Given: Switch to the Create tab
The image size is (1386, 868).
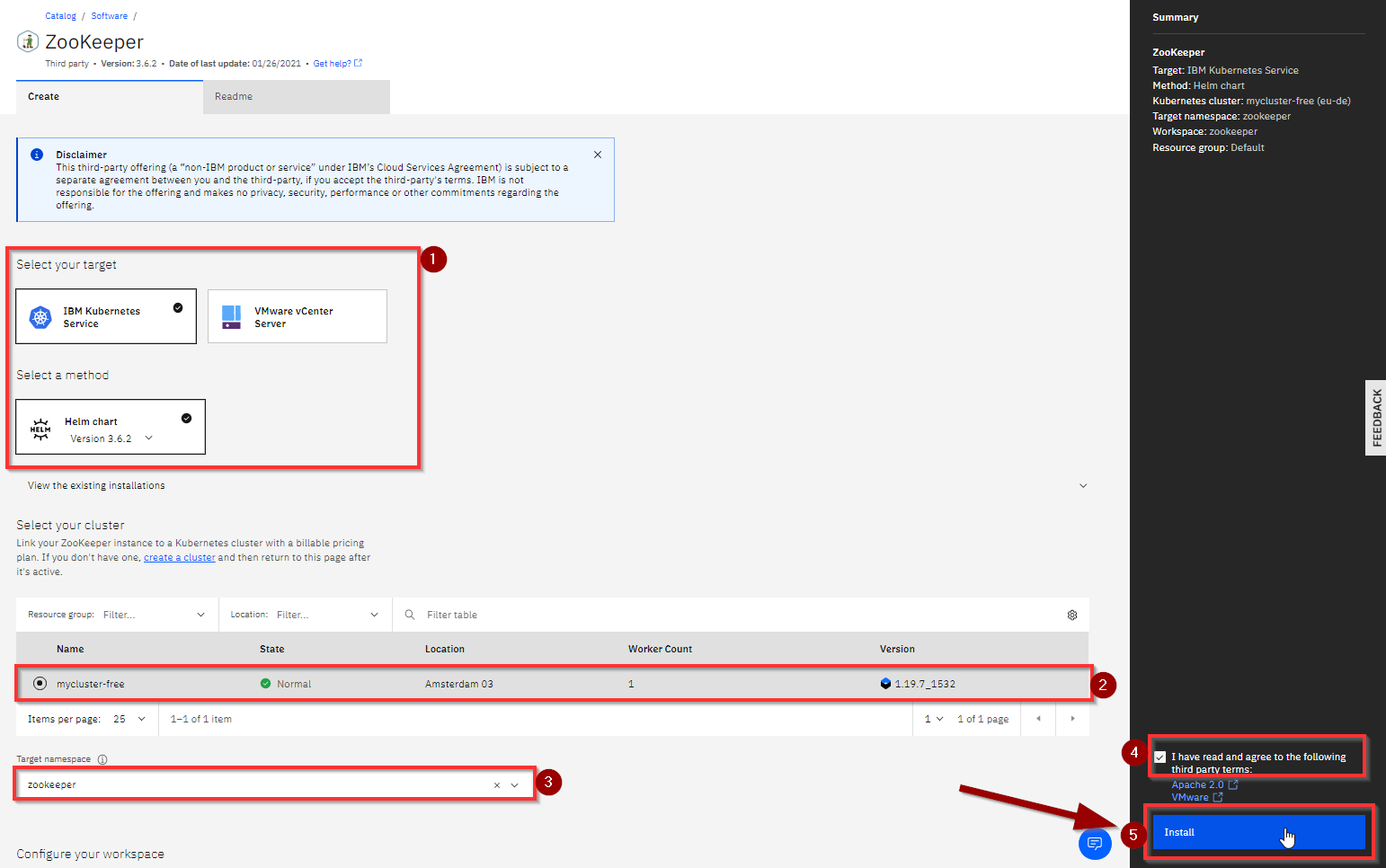Looking at the screenshot, I should pos(110,97).
